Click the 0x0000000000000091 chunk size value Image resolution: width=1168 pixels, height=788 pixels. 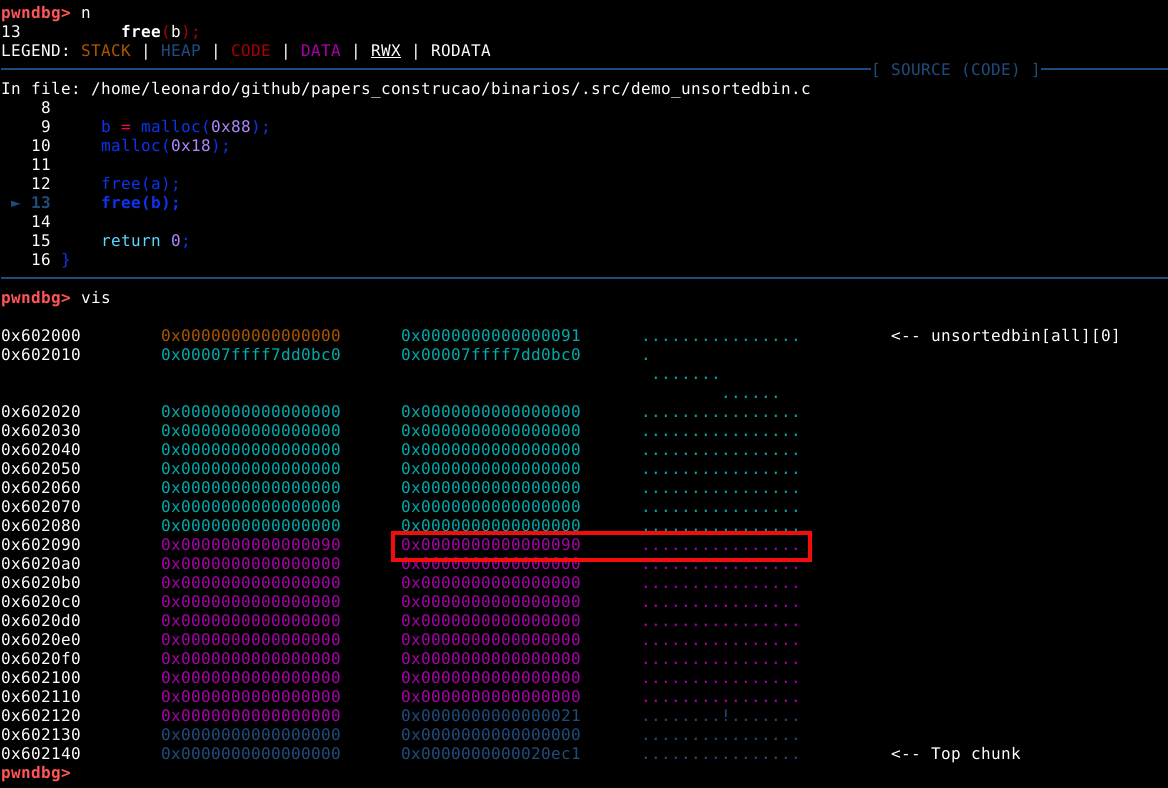(x=490, y=336)
